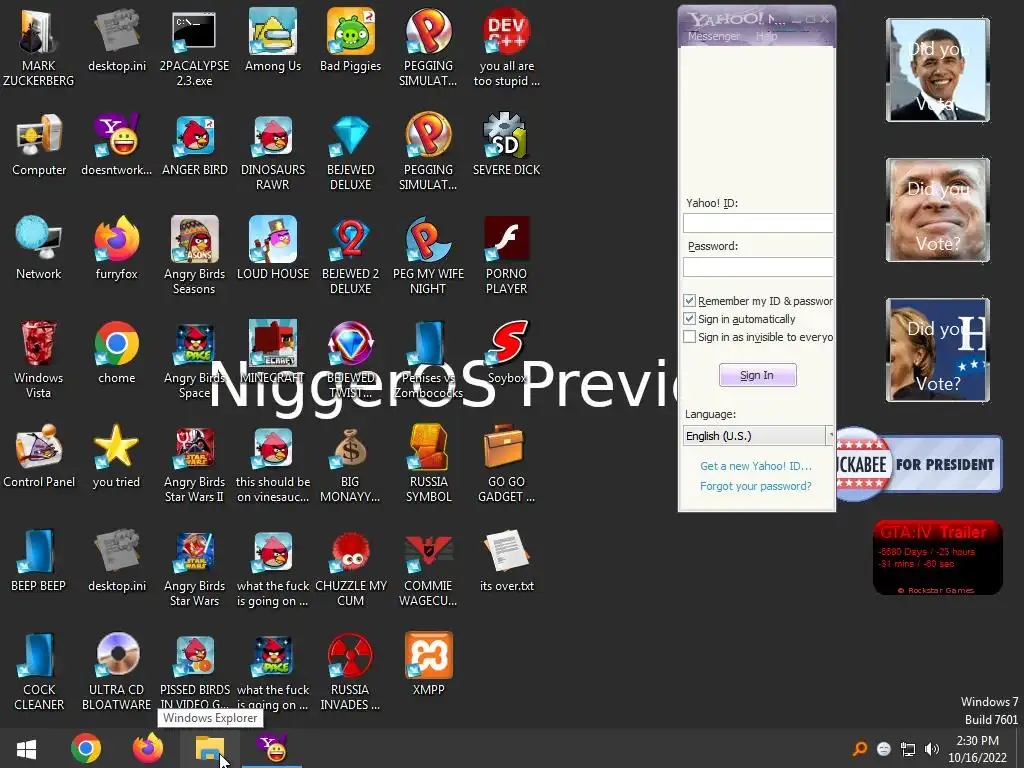This screenshot has width=1024, height=768.
Task: Select the BIG MONAYY money bag icon
Action: pyautogui.click(x=351, y=464)
